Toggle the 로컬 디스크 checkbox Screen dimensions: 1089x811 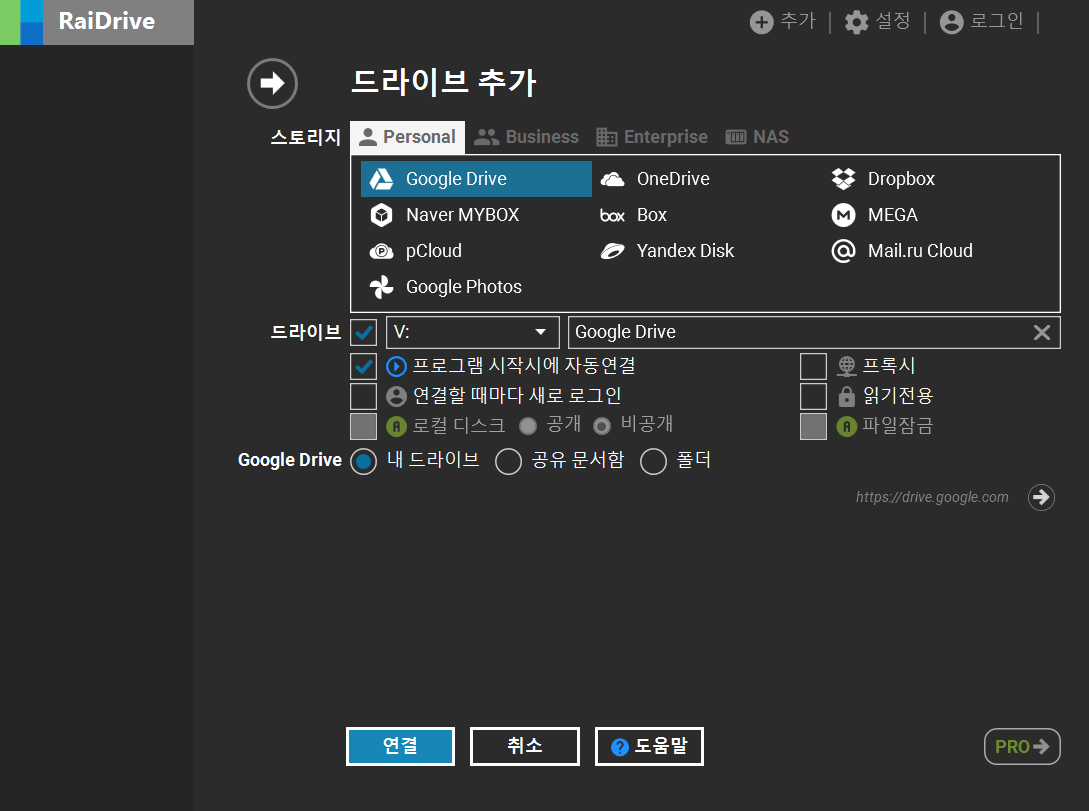coord(363,426)
